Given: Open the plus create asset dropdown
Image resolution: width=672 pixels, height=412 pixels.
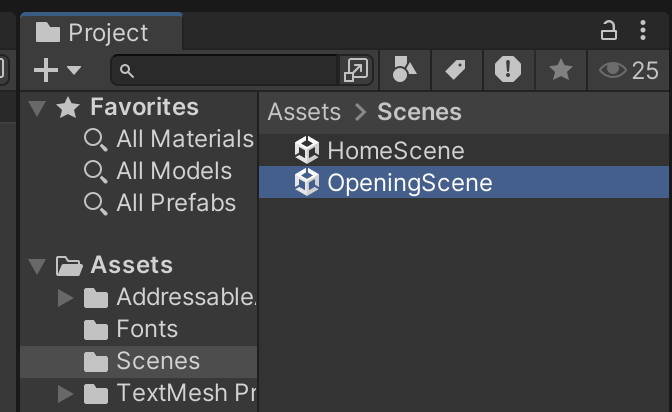Looking at the screenshot, I should [x=57, y=70].
